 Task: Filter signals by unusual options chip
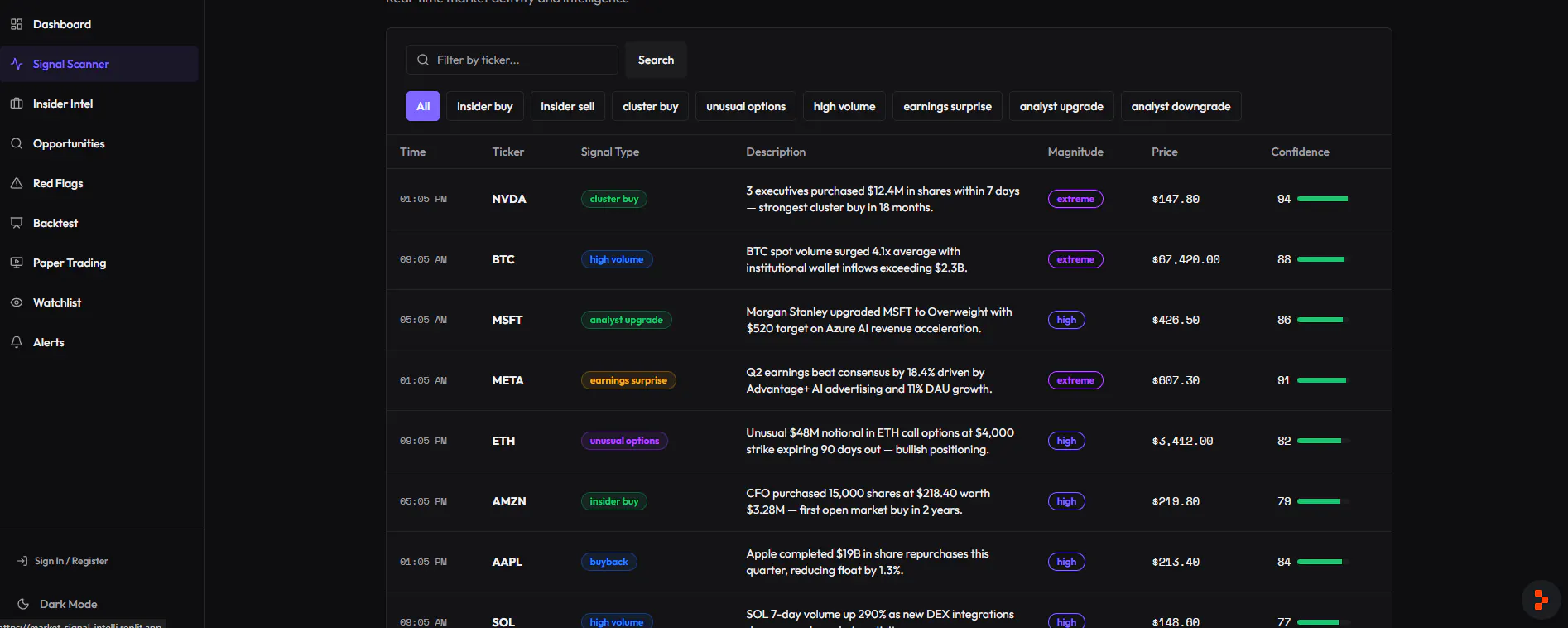point(746,106)
